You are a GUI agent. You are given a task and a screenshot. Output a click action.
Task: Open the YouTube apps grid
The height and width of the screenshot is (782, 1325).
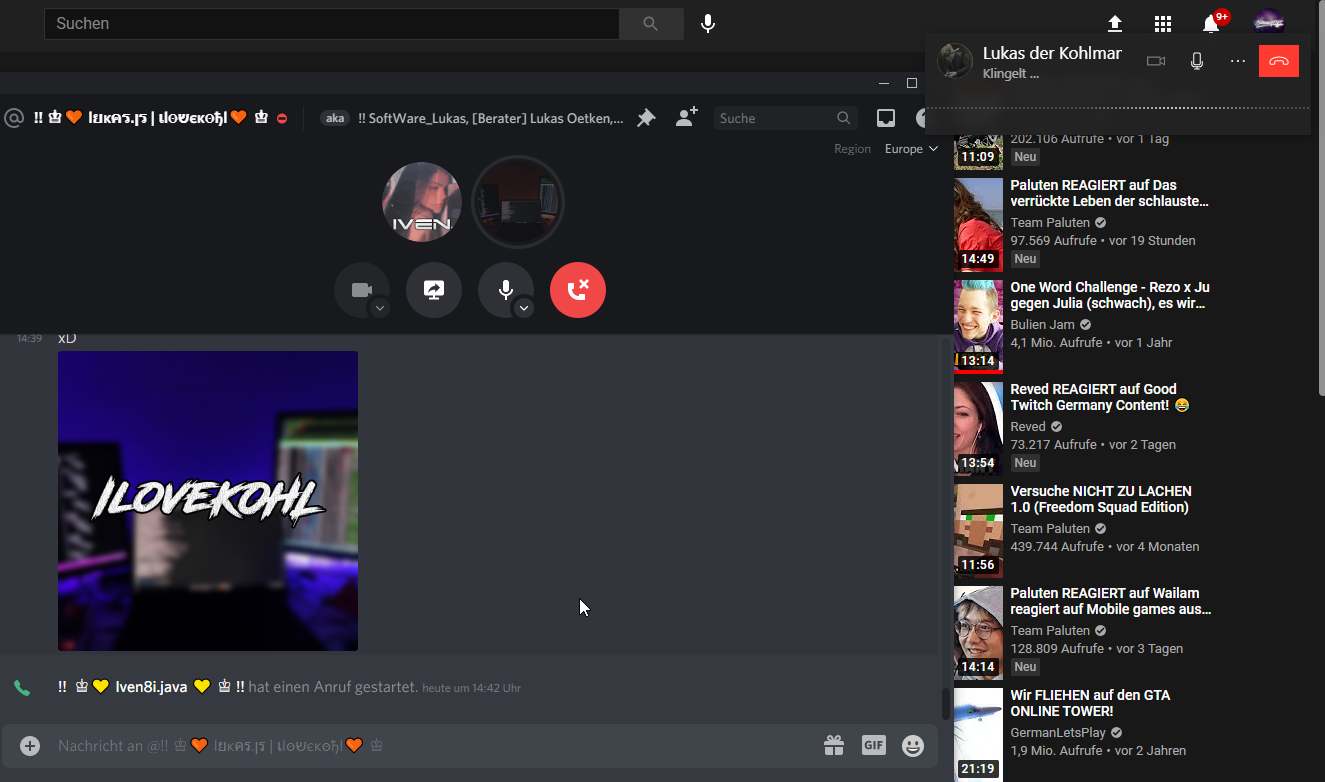pyautogui.click(x=1162, y=24)
